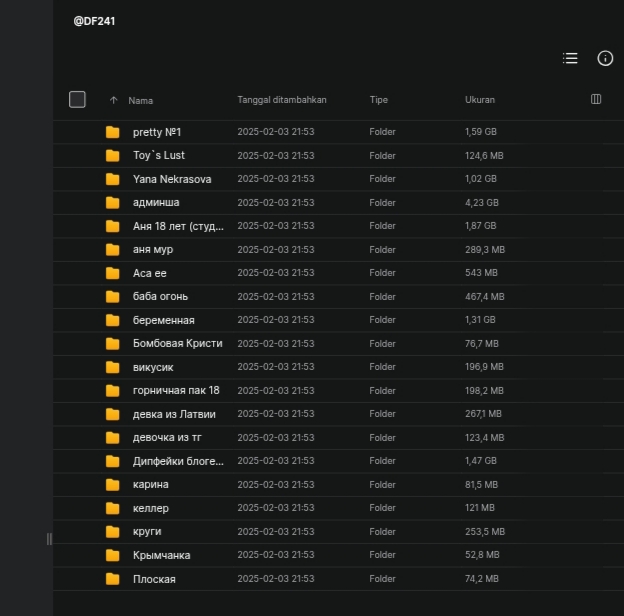Click folder icon of девка из Латвии
Viewport: 624px width, 616px height.
(x=113, y=414)
